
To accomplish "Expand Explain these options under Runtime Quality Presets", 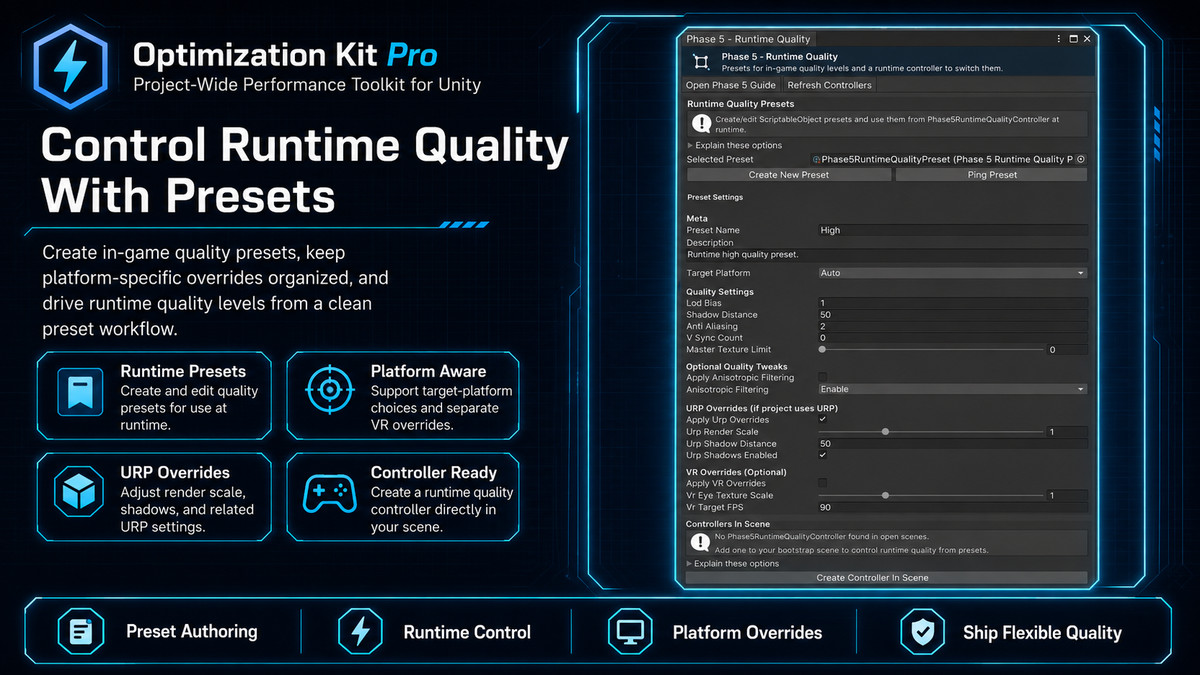I will (734, 145).
